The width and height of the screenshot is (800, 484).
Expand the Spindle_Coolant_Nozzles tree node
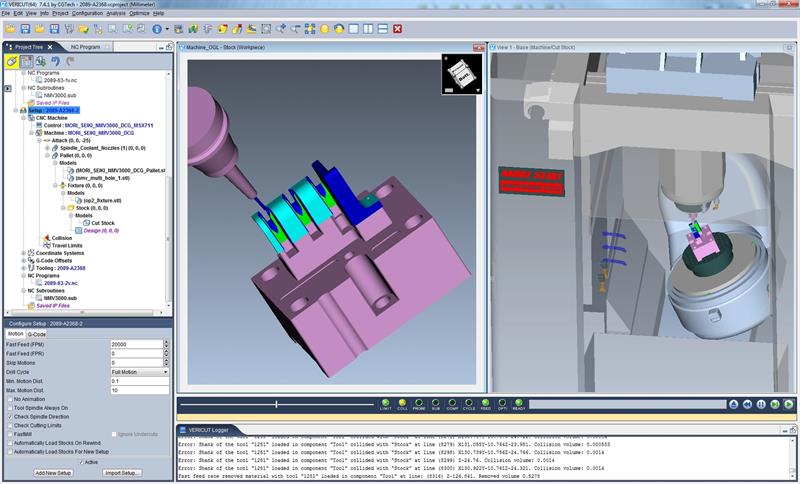[x=47, y=148]
